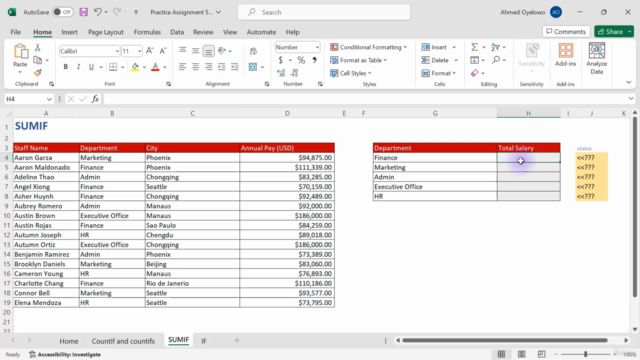Click Increase Decimal icon

tap(281, 73)
